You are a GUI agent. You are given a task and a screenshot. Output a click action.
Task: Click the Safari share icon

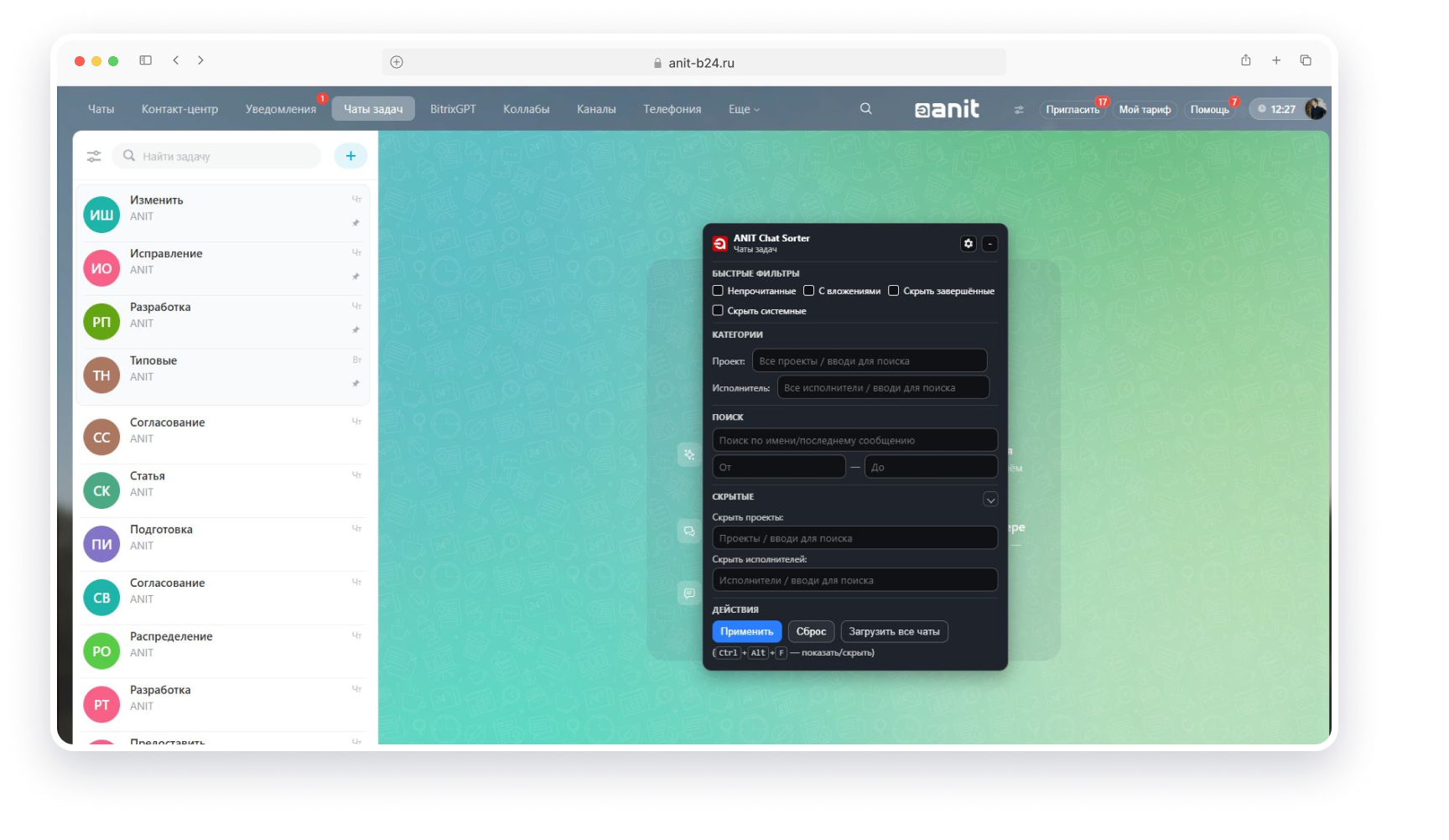[1245, 60]
